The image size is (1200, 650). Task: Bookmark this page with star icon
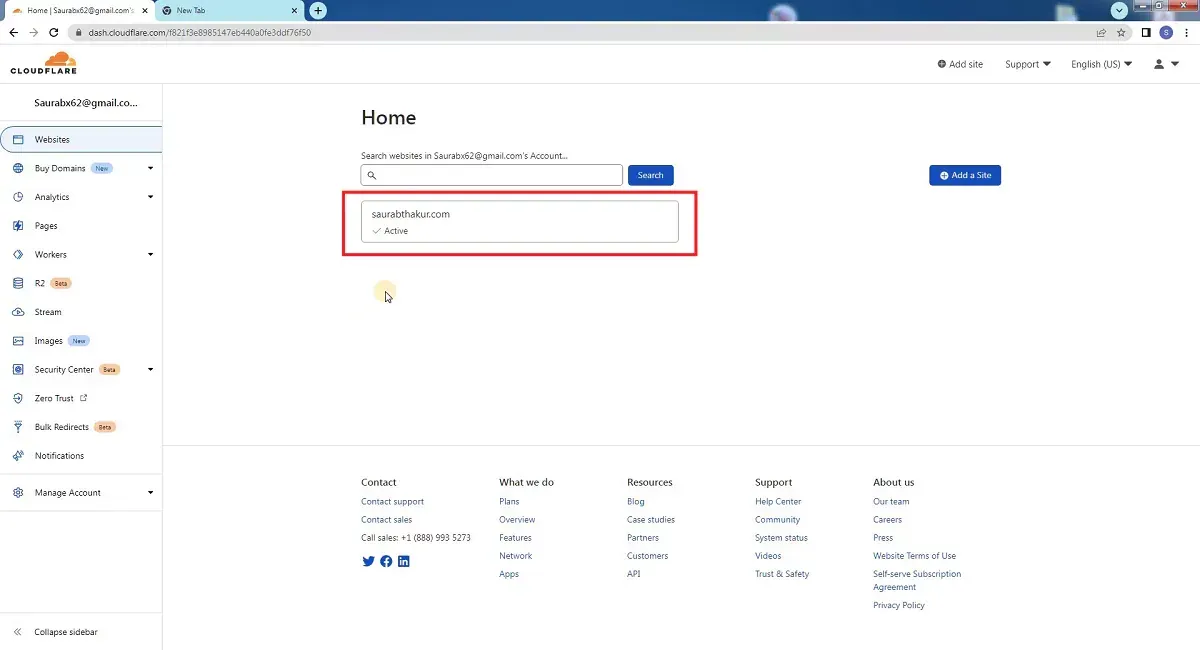tap(1121, 32)
